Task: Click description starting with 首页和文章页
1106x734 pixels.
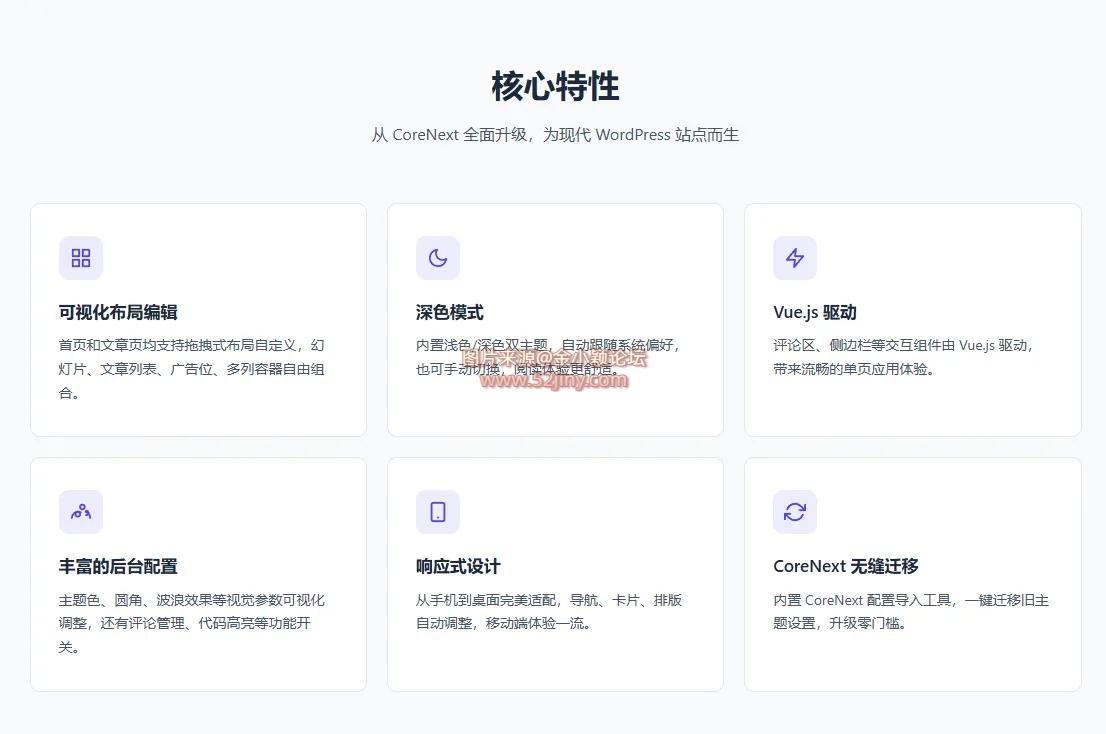Action: 192,368
